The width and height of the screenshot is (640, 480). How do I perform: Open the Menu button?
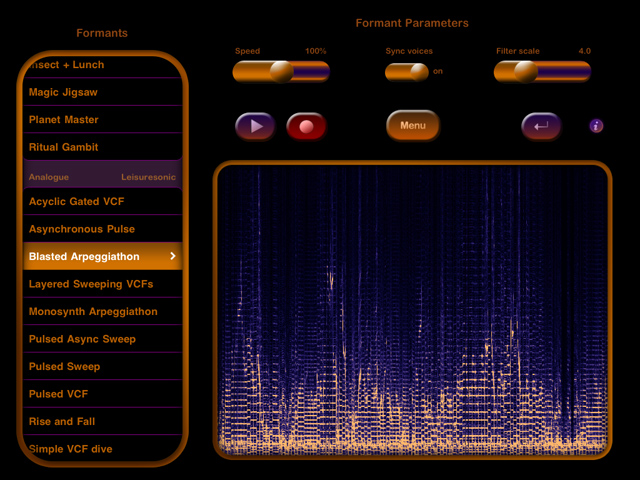[x=413, y=126]
